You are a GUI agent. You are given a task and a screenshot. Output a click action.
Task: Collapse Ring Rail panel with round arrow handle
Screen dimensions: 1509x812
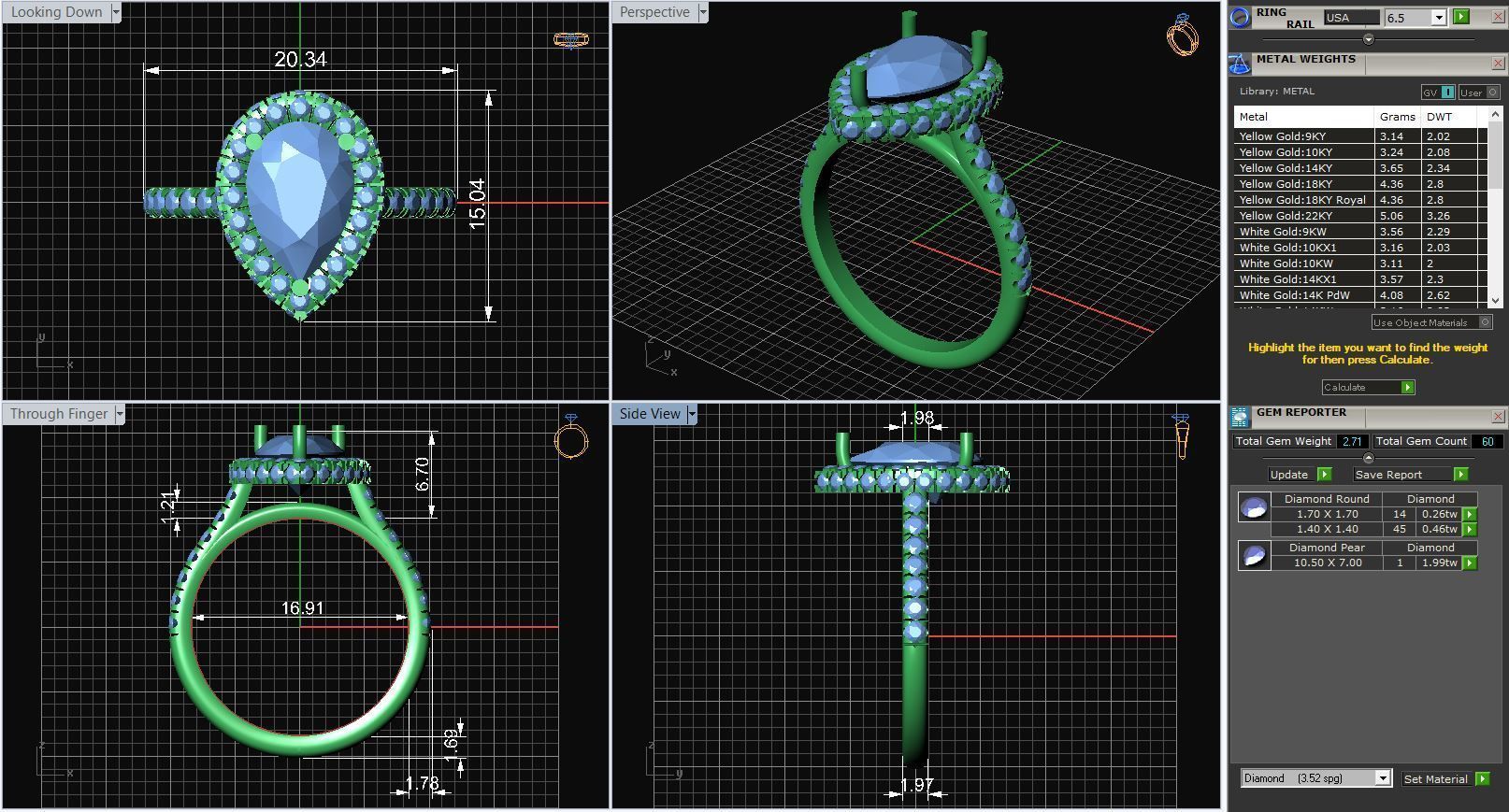pos(1369,39)
